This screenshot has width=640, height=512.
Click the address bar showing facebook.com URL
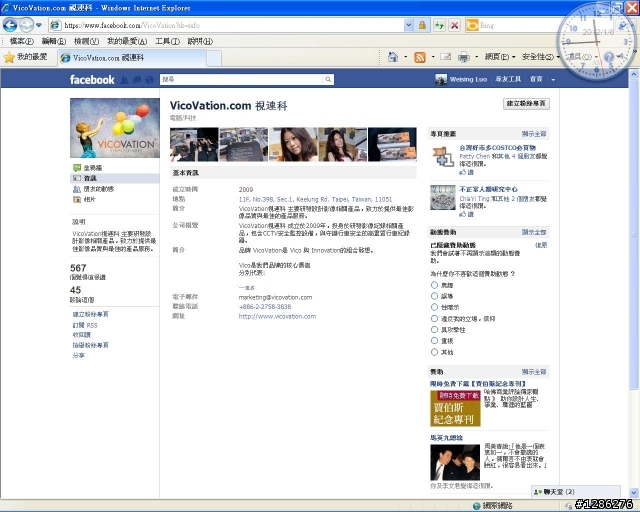click(x=227, y=25)
